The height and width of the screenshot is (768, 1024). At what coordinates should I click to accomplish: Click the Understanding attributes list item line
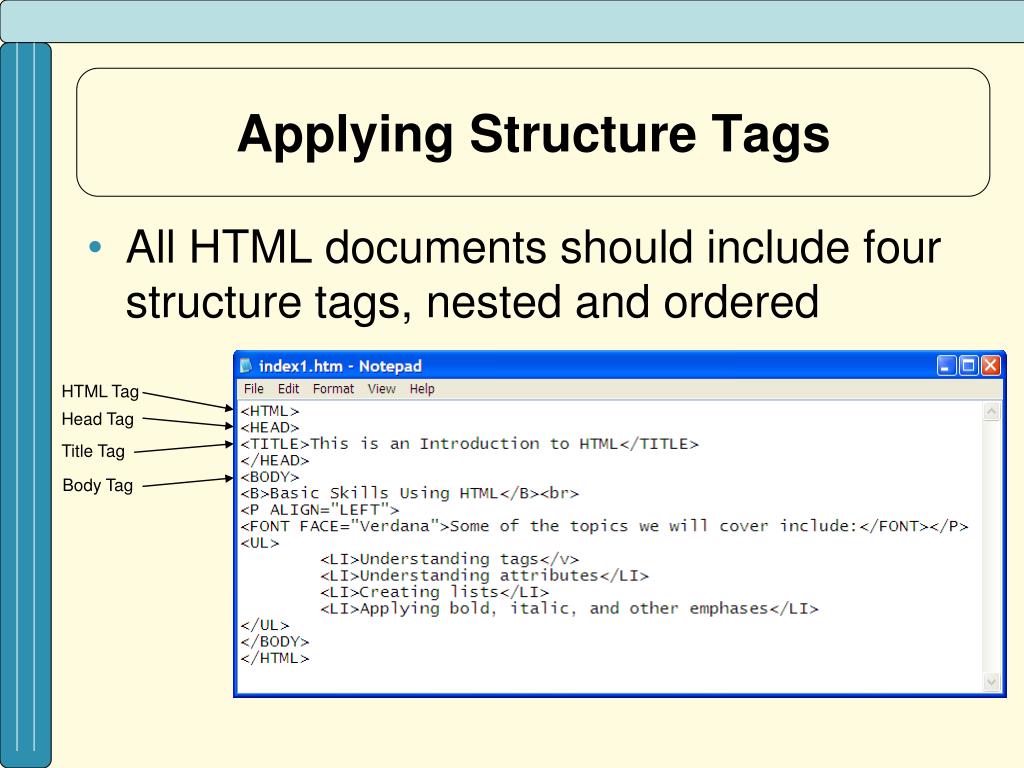click(x=484, y=575)
